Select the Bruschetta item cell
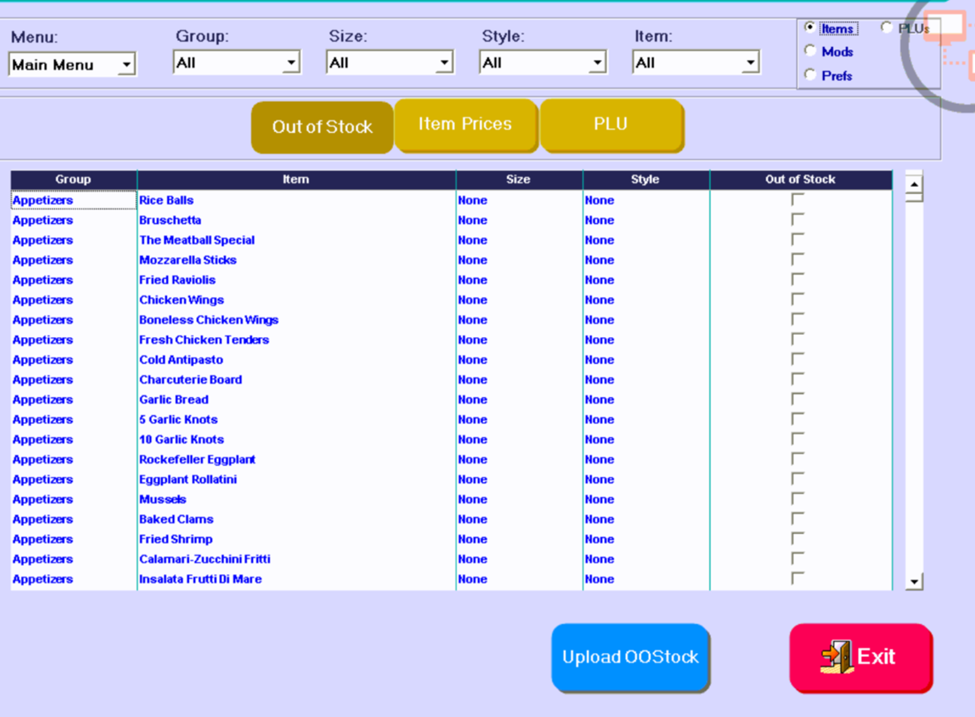The width and height of the screenshot is (975, 717). [x=297, y=220]
